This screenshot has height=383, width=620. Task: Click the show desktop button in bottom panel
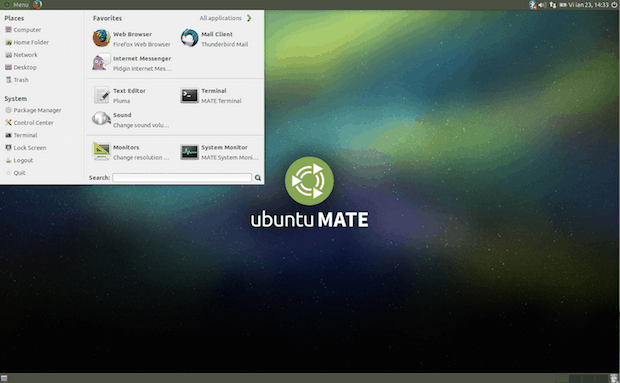coord(4,378)
